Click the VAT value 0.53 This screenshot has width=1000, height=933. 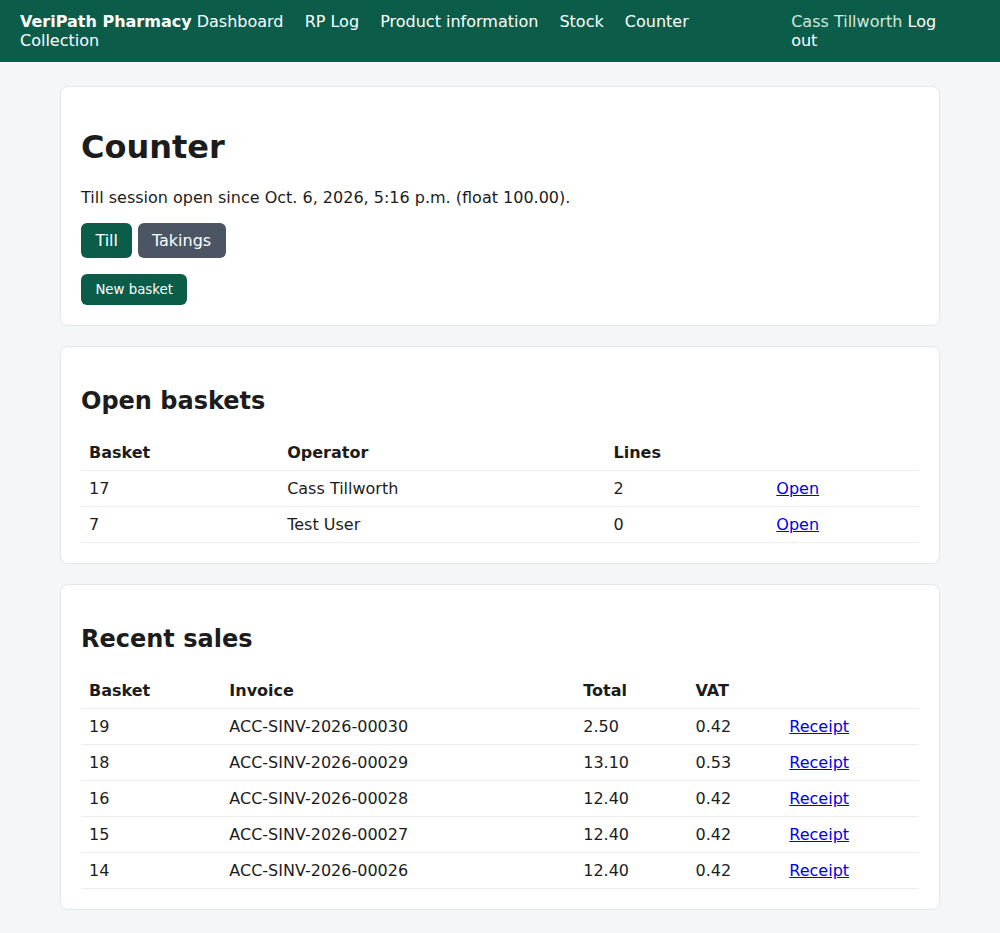click(x=713, y=762)
